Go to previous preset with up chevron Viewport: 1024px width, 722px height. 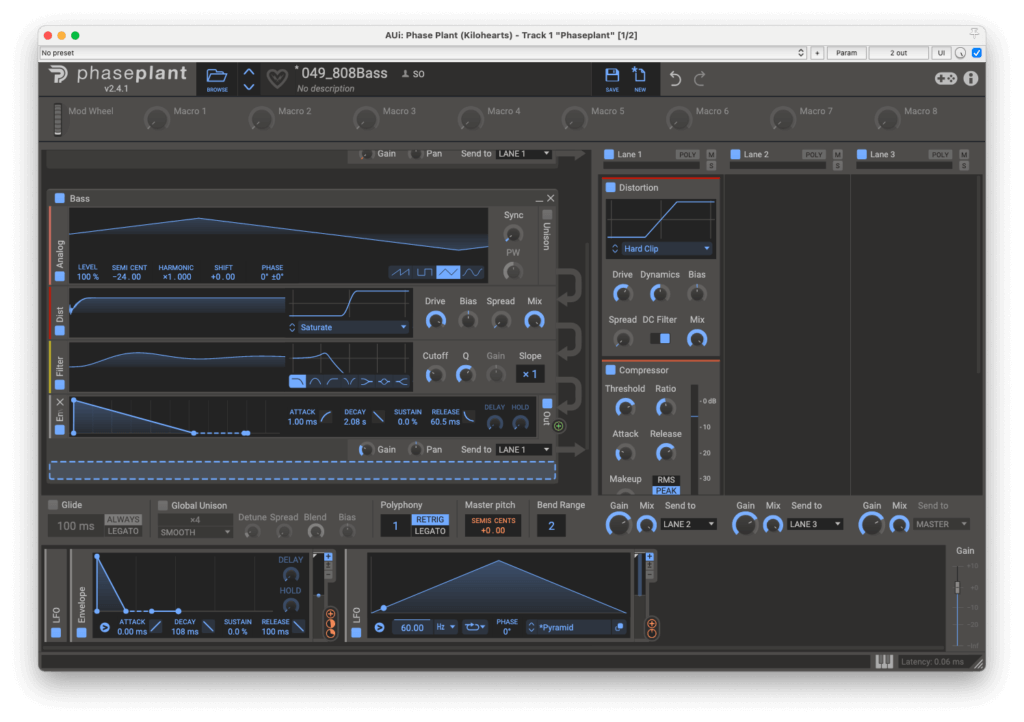249,72
